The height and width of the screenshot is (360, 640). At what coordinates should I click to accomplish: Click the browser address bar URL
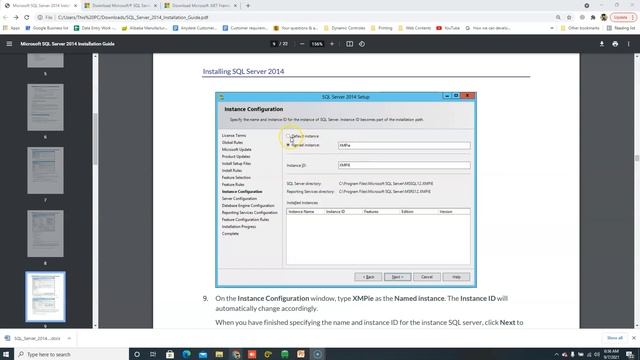tap(133, 18)
